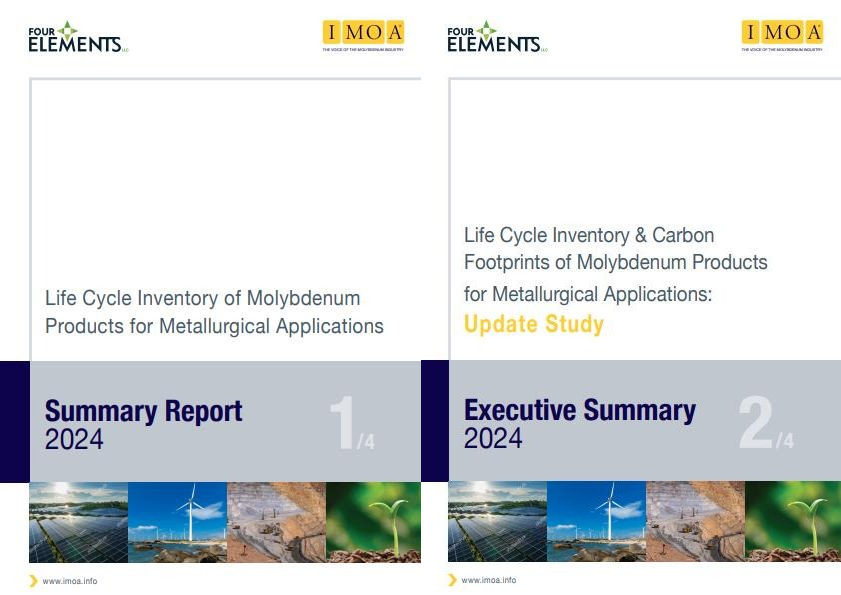Screen dimensions: 841x595
Task: Open the www.imoa.info link on the left cover
Action: (71, 581)
